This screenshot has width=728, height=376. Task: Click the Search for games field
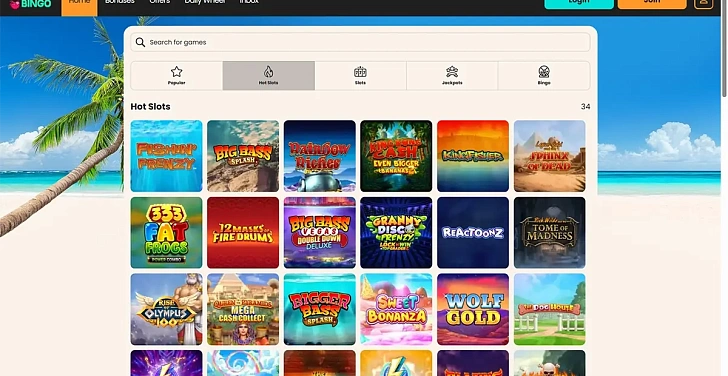(360, 42)
